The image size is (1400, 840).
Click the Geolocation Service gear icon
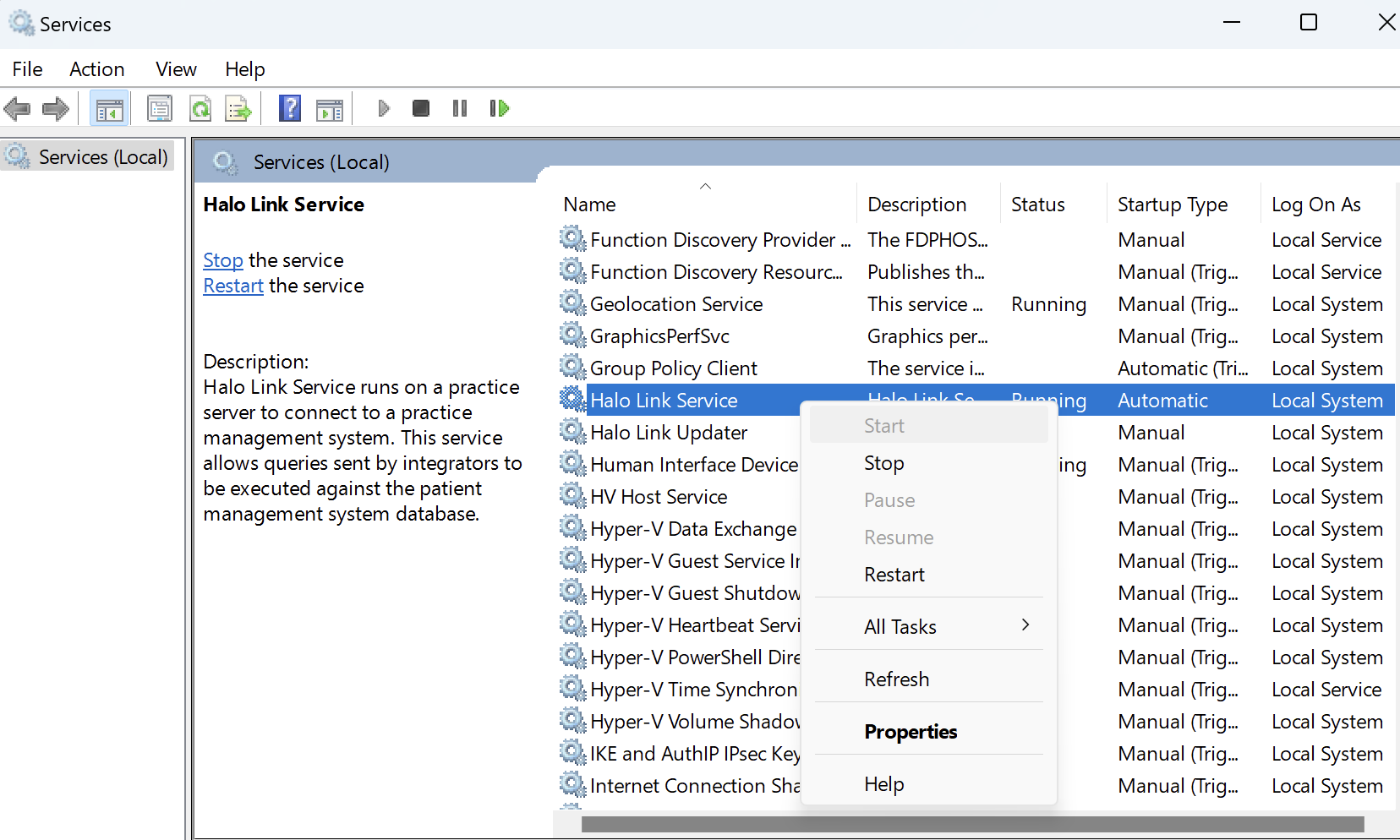pos(572,303)
